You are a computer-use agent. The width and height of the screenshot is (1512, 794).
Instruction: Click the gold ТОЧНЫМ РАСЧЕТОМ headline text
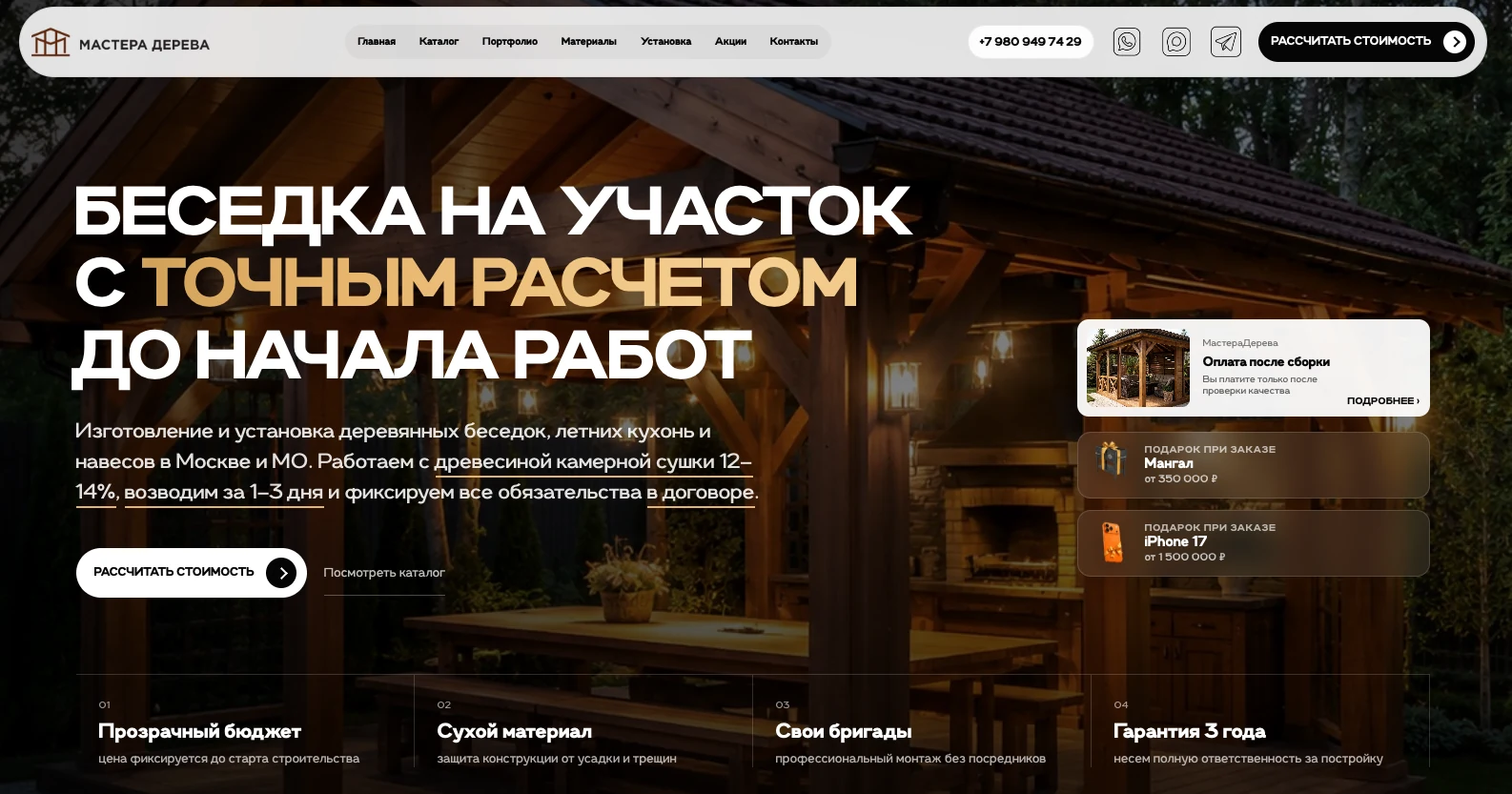click(501, 282)
